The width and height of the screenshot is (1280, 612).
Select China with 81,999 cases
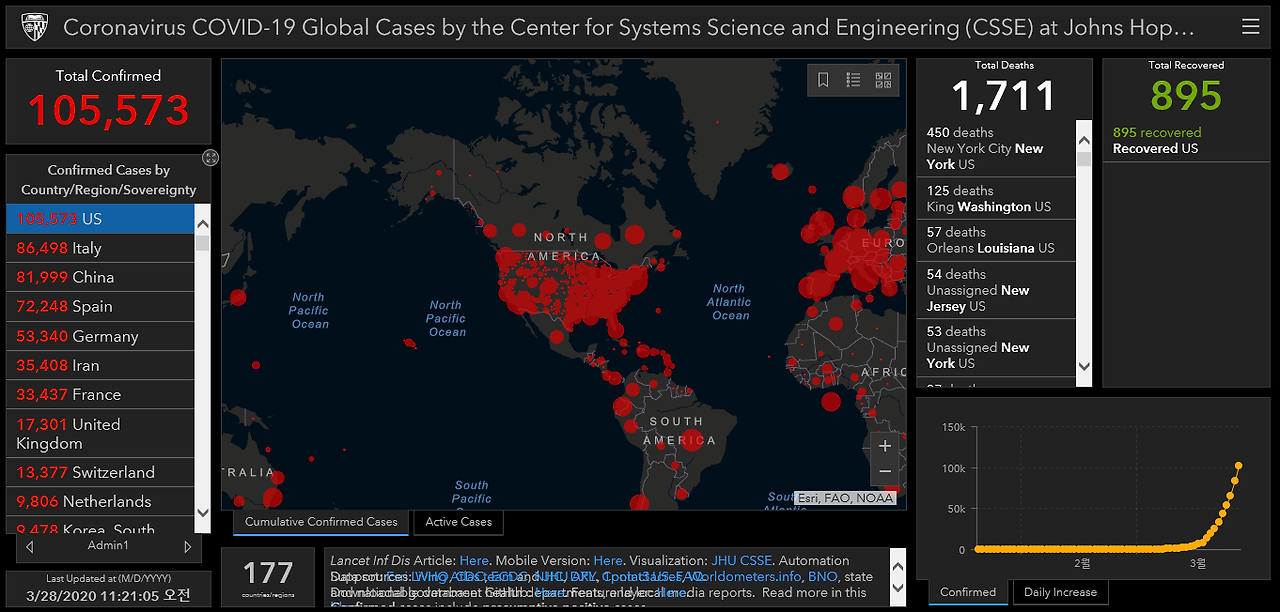coord(100,277)
